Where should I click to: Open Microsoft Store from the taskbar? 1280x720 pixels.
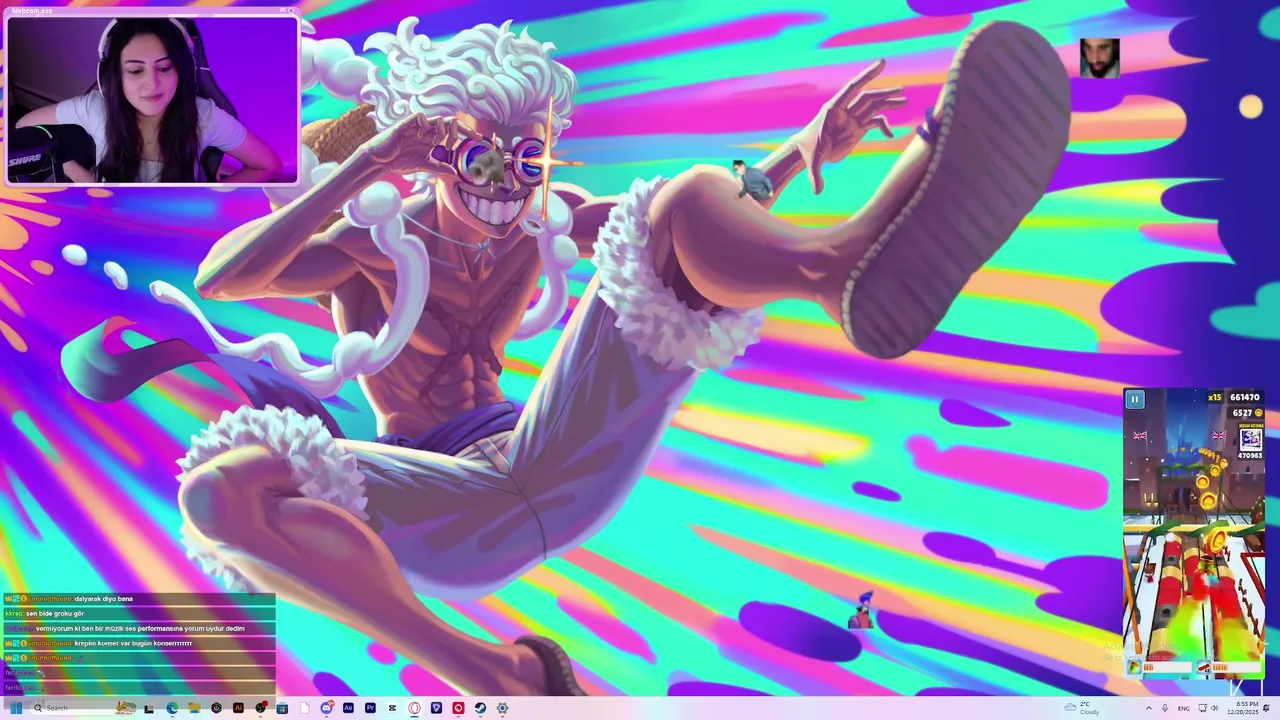[282, 708]
